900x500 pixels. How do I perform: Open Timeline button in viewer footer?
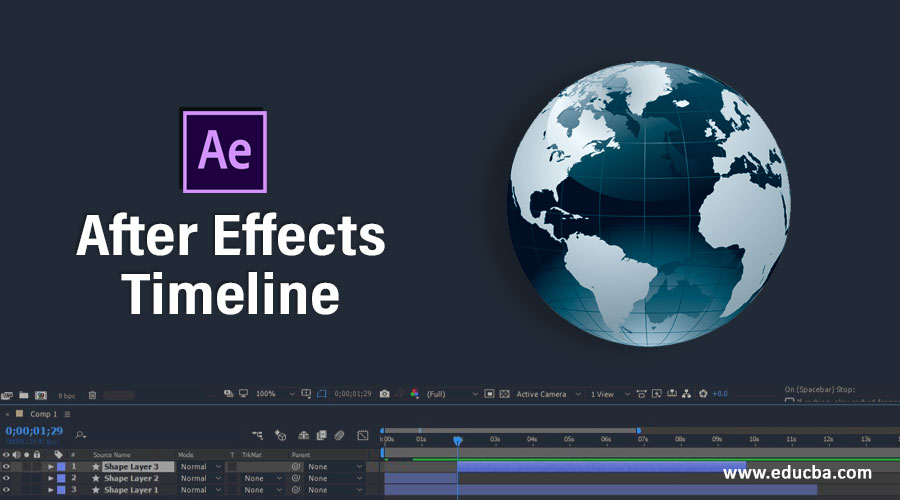click(x=672, y=394)
